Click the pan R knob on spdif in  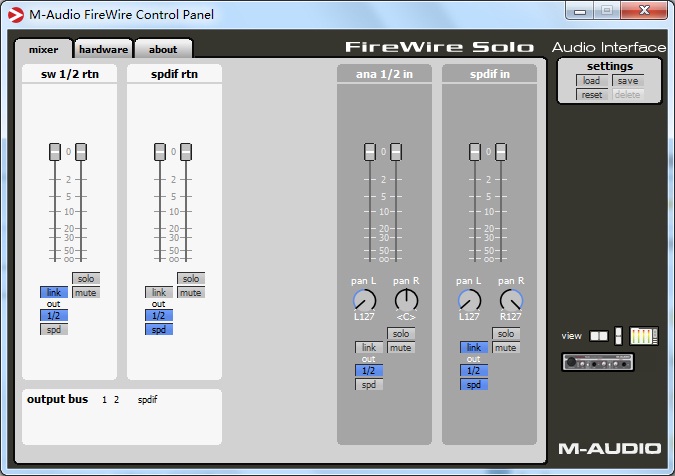(x=511, y=300)
